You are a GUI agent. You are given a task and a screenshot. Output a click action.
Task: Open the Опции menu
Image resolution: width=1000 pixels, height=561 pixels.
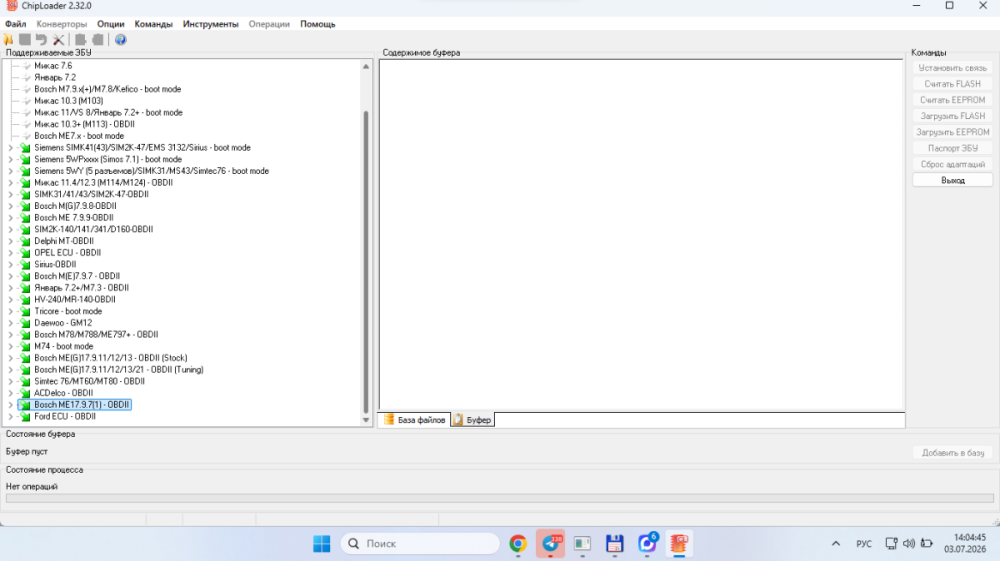pos(110,24)
